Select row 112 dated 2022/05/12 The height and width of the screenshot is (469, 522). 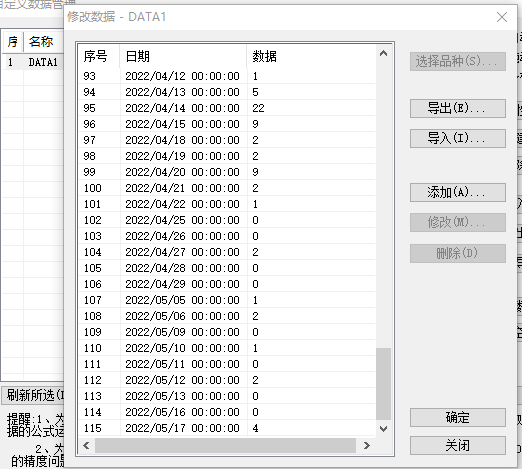227,380
